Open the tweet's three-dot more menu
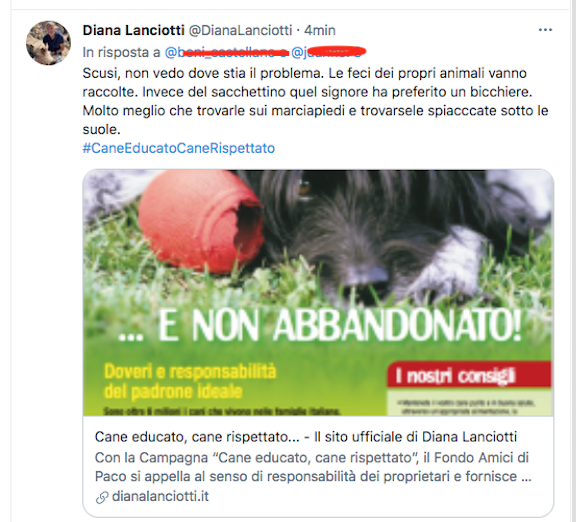The height and width of the screenshot is (522, 576). [545, 30]
